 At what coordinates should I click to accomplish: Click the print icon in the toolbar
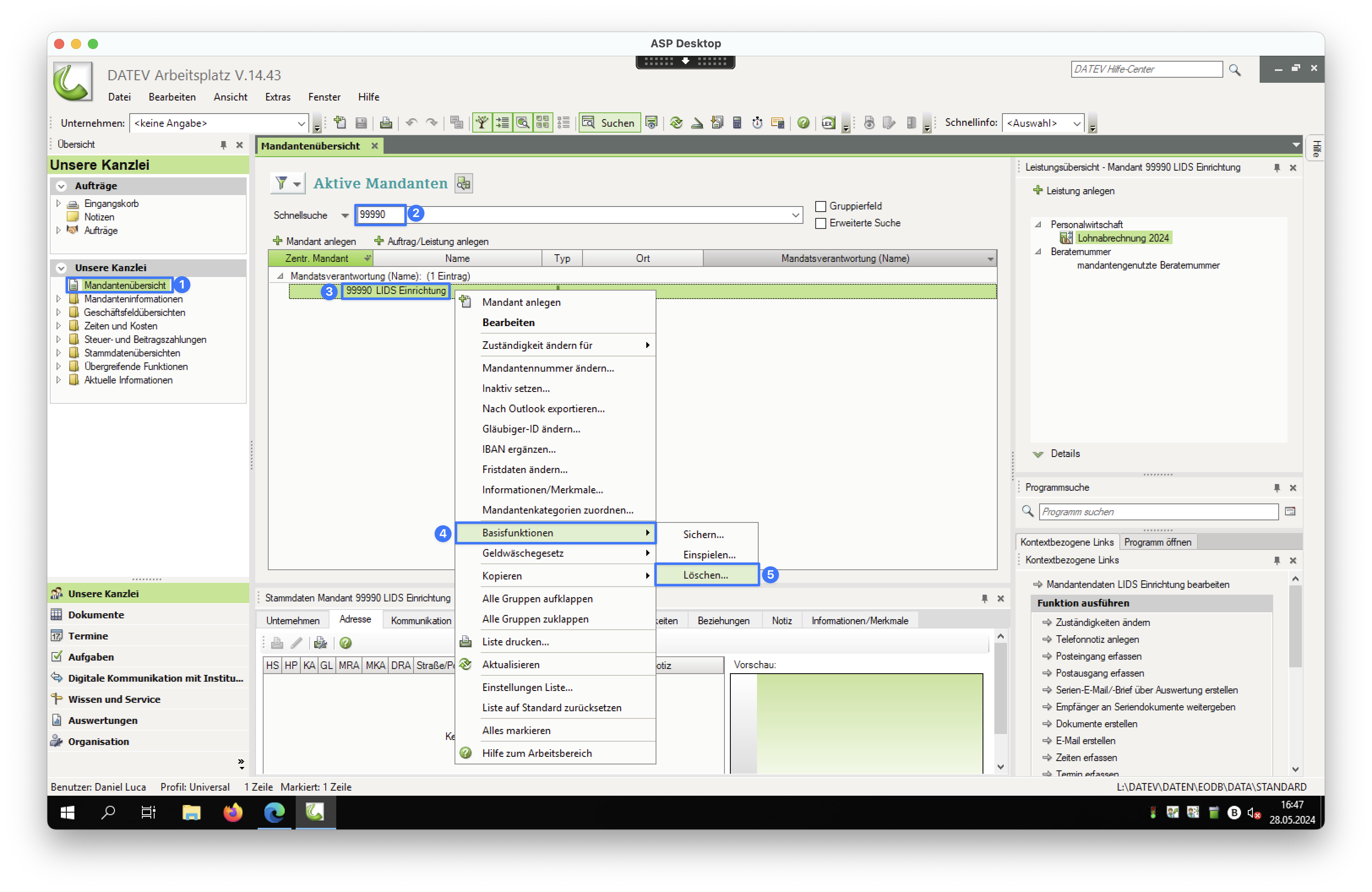(x=386, y=123)
